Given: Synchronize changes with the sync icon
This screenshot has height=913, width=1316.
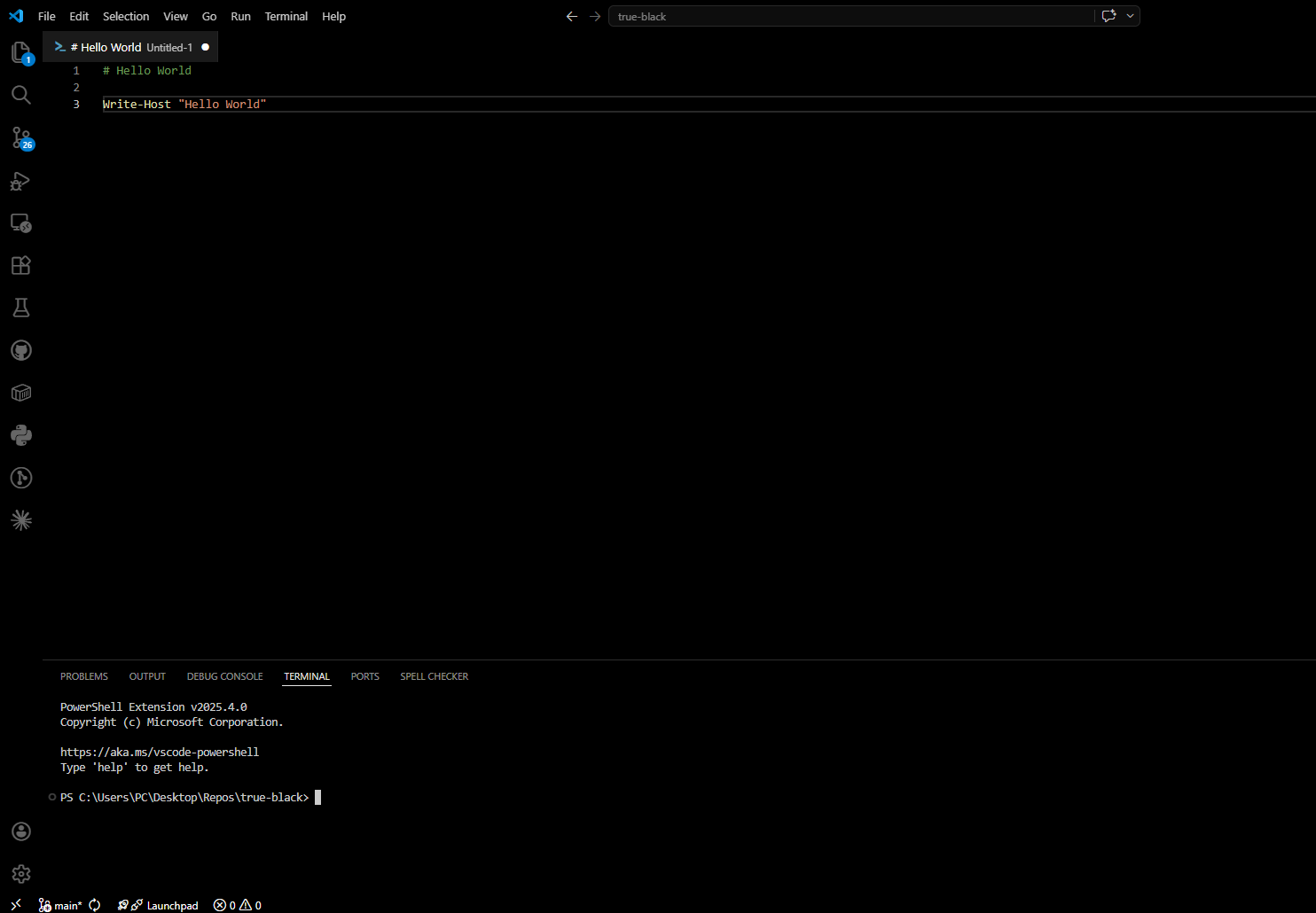Looking at the screenshot, I should point(95,905).
